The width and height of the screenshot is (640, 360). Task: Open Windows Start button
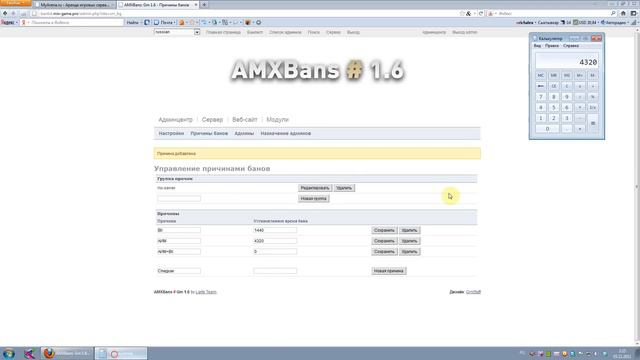click(9, 353)
